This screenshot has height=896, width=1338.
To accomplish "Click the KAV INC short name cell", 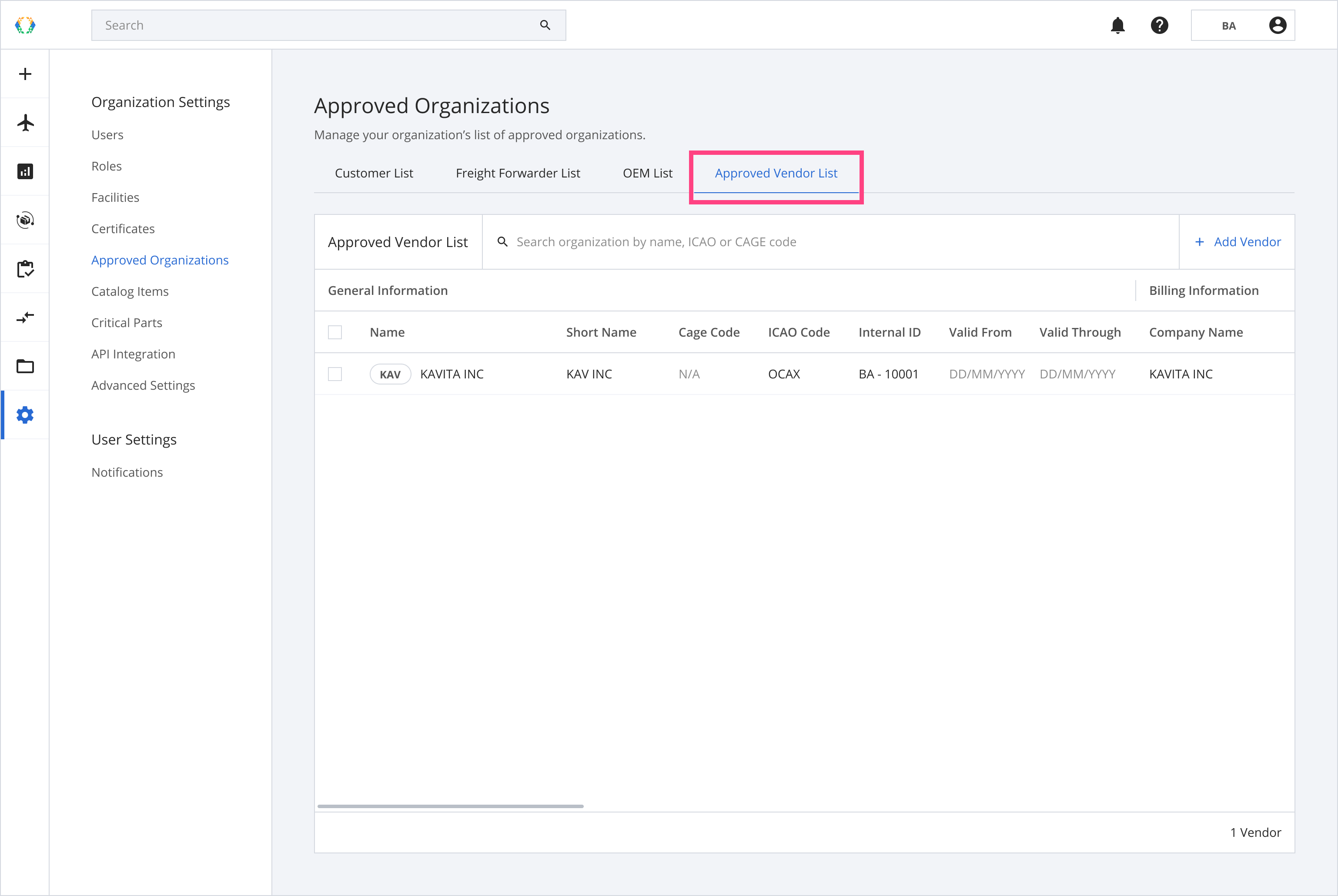I will [589, 374].
